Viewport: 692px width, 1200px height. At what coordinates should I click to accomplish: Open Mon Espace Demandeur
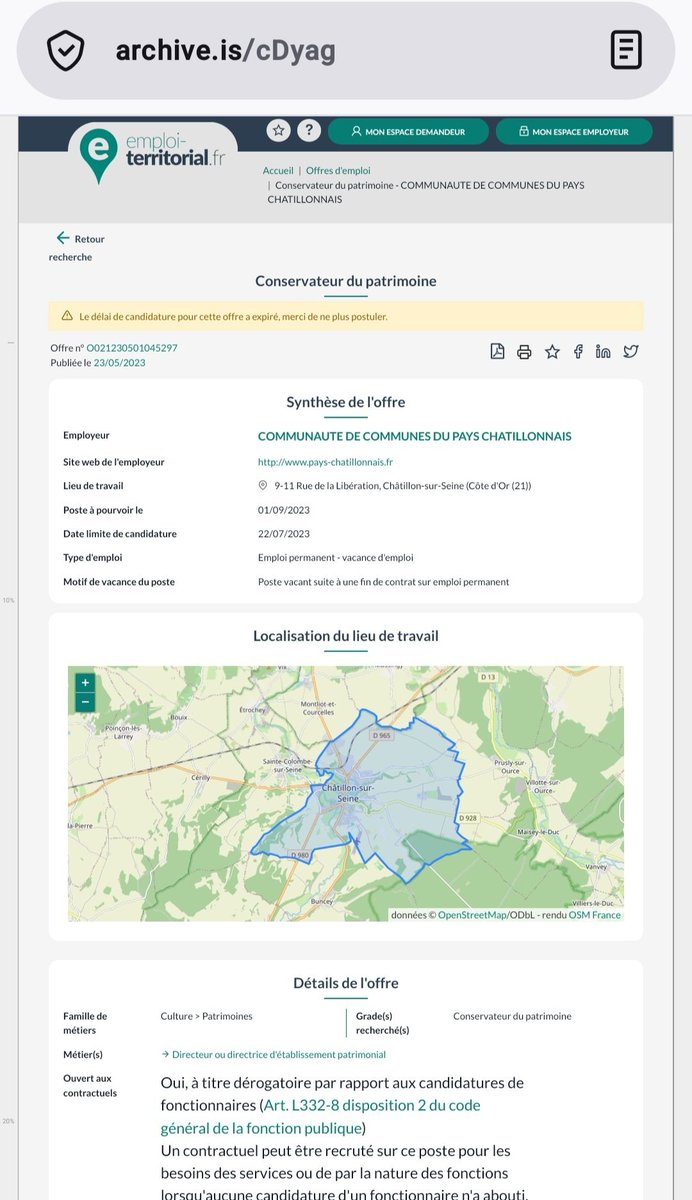pos(409,131)
